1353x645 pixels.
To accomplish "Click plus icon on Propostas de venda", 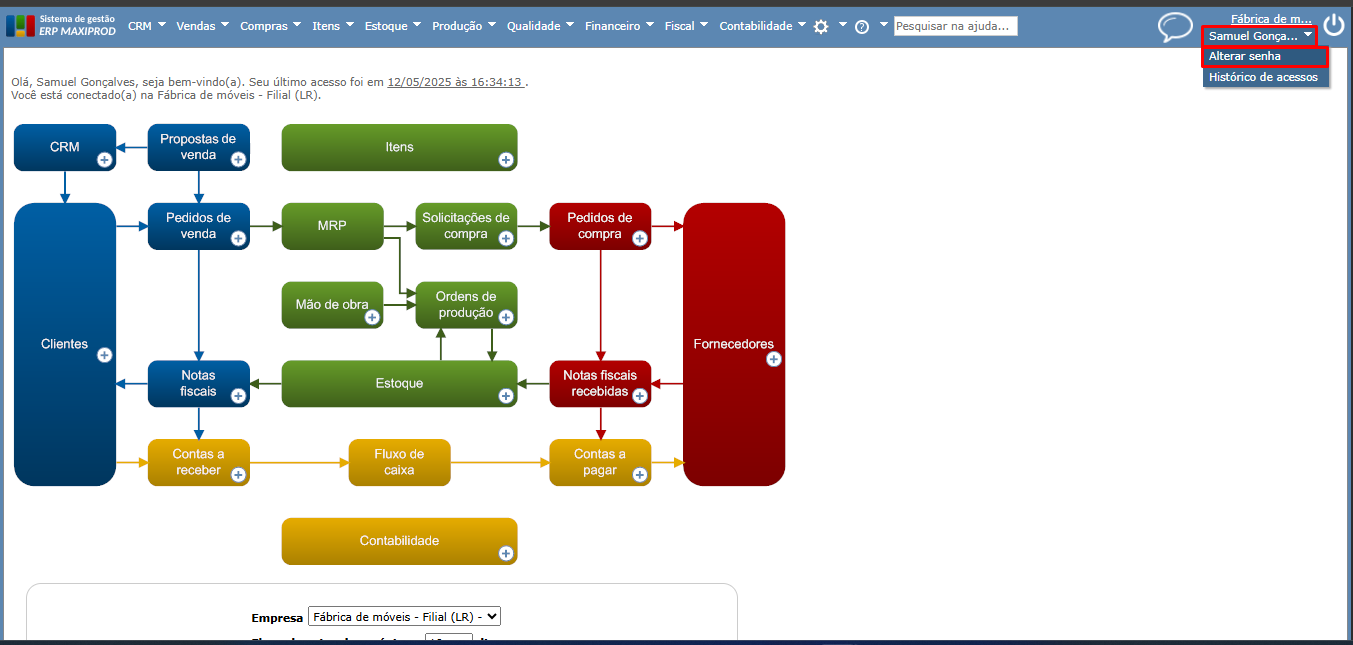I will tap(238, 159).
